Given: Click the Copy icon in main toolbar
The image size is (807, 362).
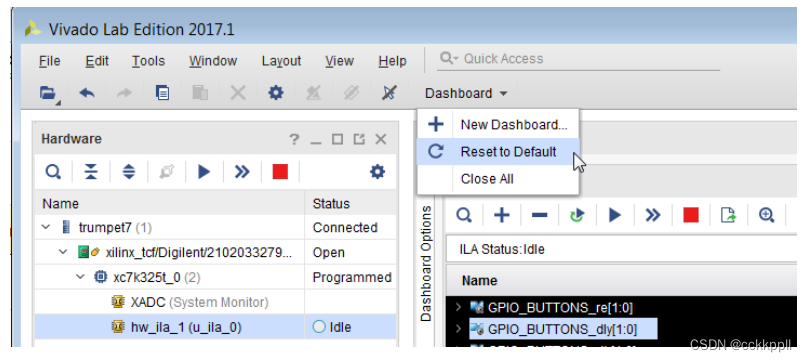Looking at the screenshot, I should 163,93.
